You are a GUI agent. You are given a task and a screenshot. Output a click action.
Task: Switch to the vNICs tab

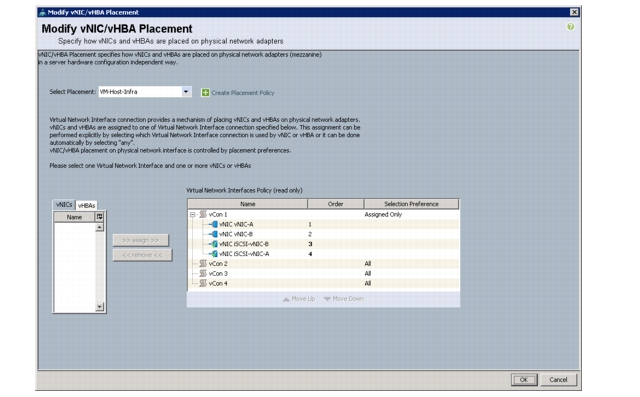(64, 204)
